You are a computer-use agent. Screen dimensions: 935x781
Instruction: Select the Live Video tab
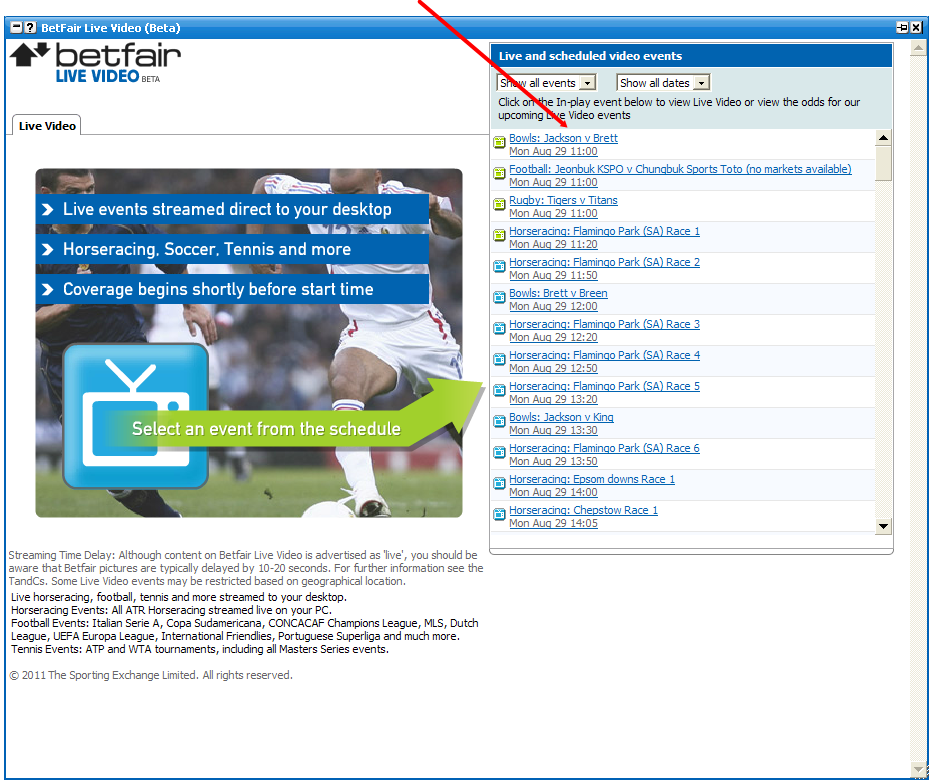click(x=47, y=126)
